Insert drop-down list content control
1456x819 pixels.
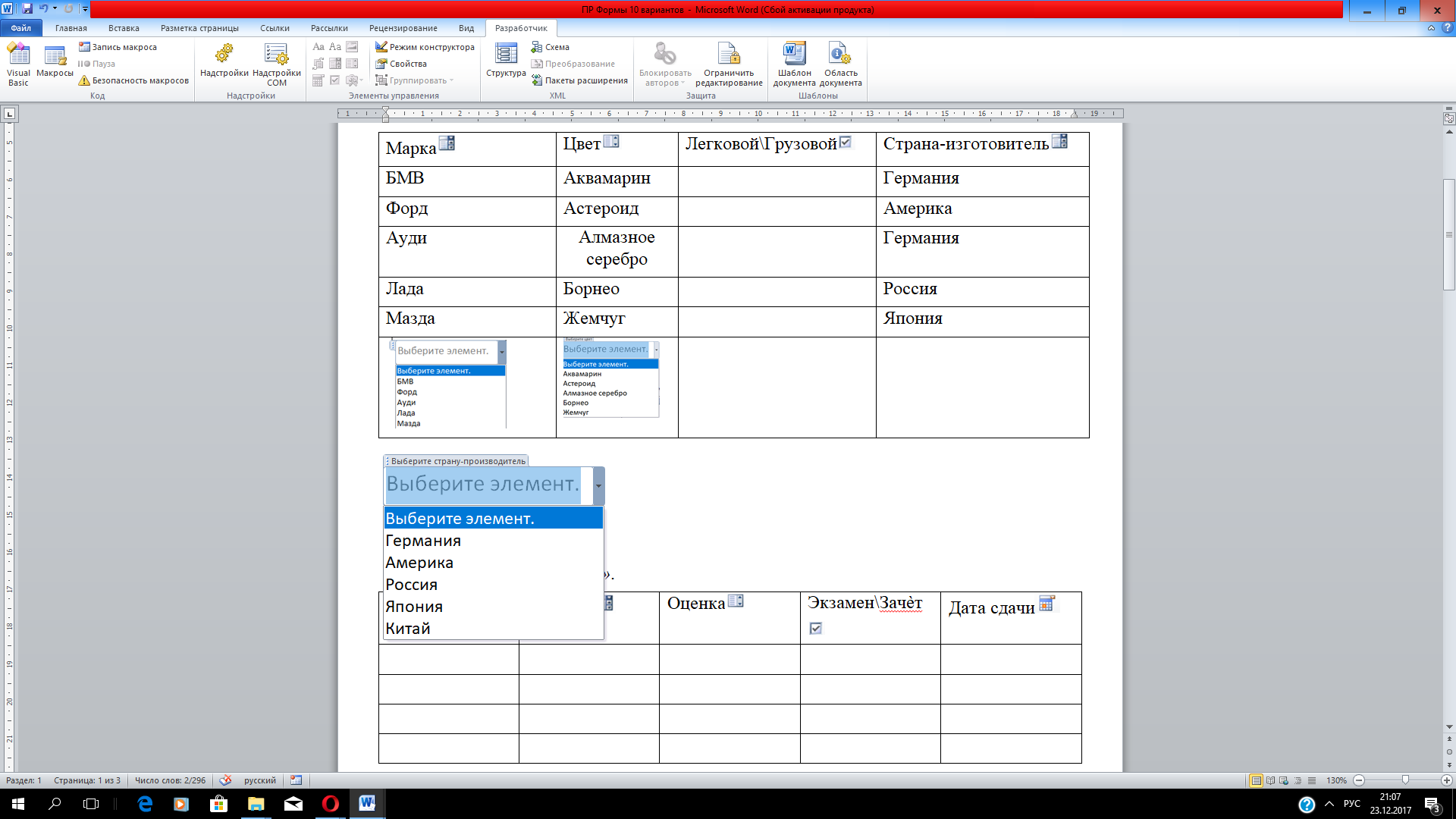(x=352, y=64)
